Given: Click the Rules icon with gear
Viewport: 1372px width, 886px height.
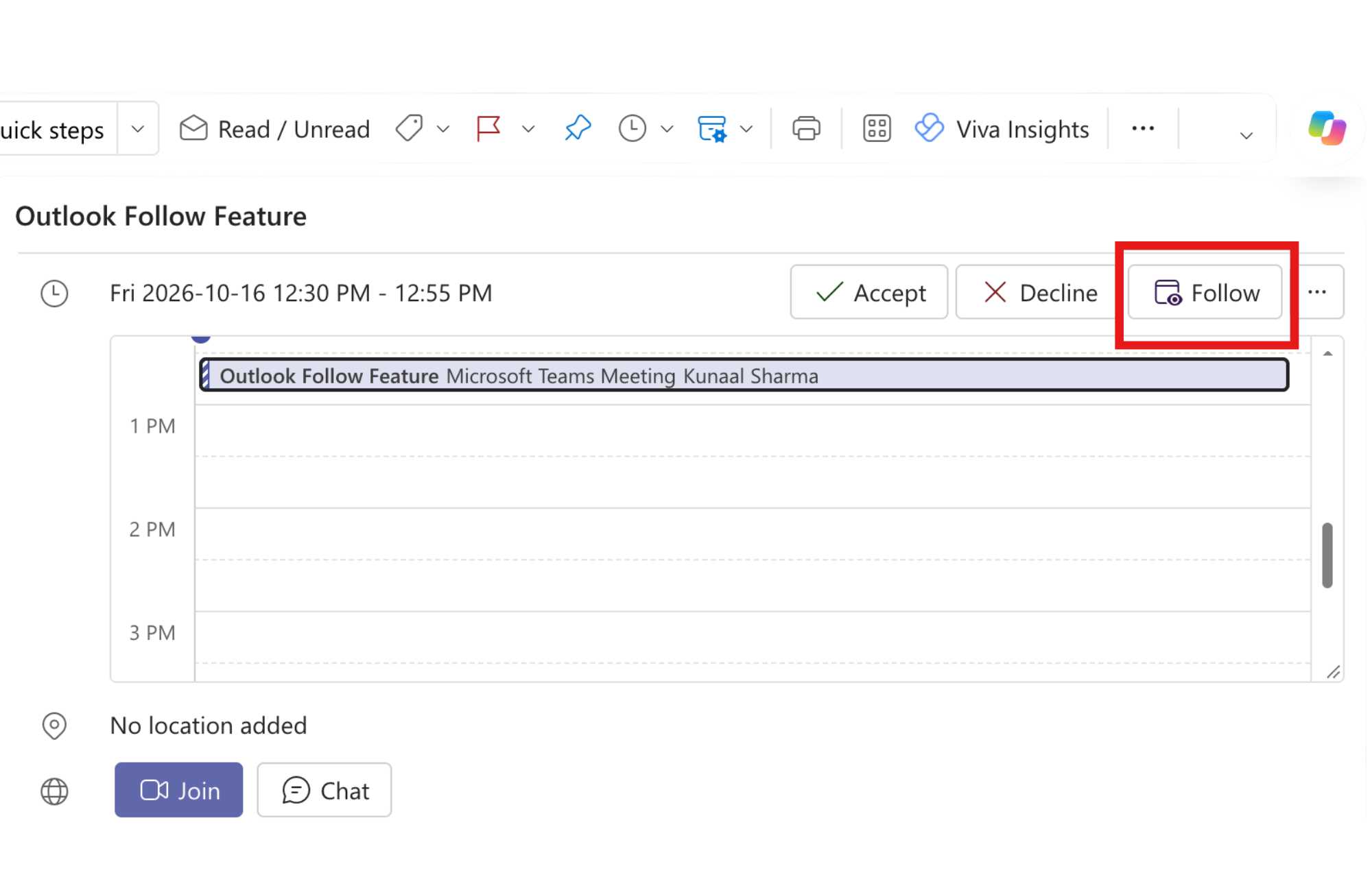Looking at the screenshot, I should tap(712, 128).
